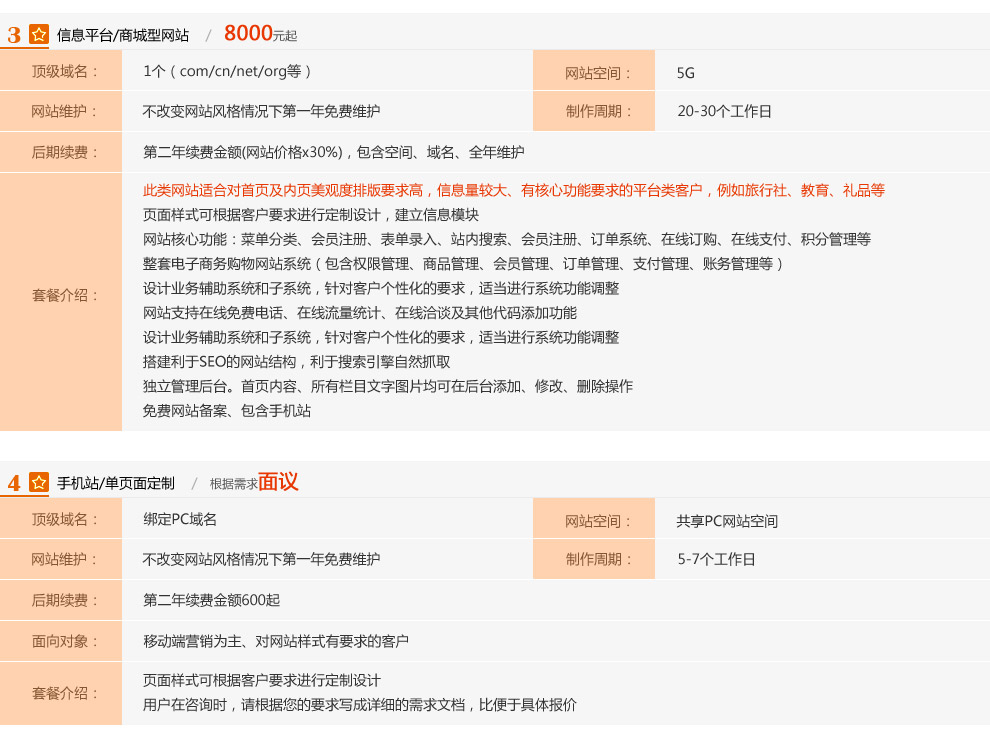Click the 5-7个工作日 value

tap(716, 559)
